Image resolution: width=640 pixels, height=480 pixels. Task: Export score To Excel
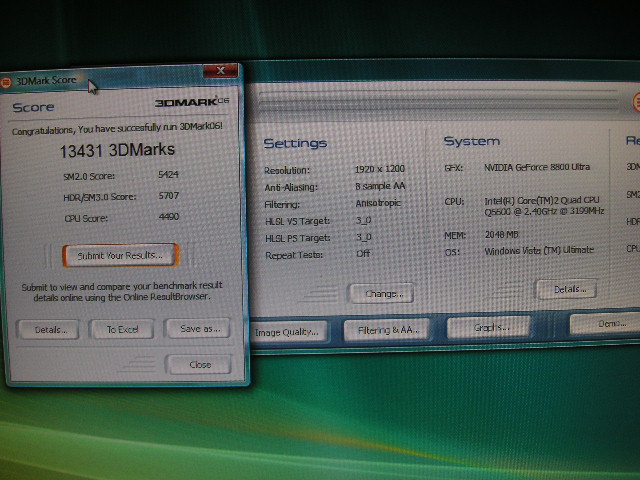point(122,329)
